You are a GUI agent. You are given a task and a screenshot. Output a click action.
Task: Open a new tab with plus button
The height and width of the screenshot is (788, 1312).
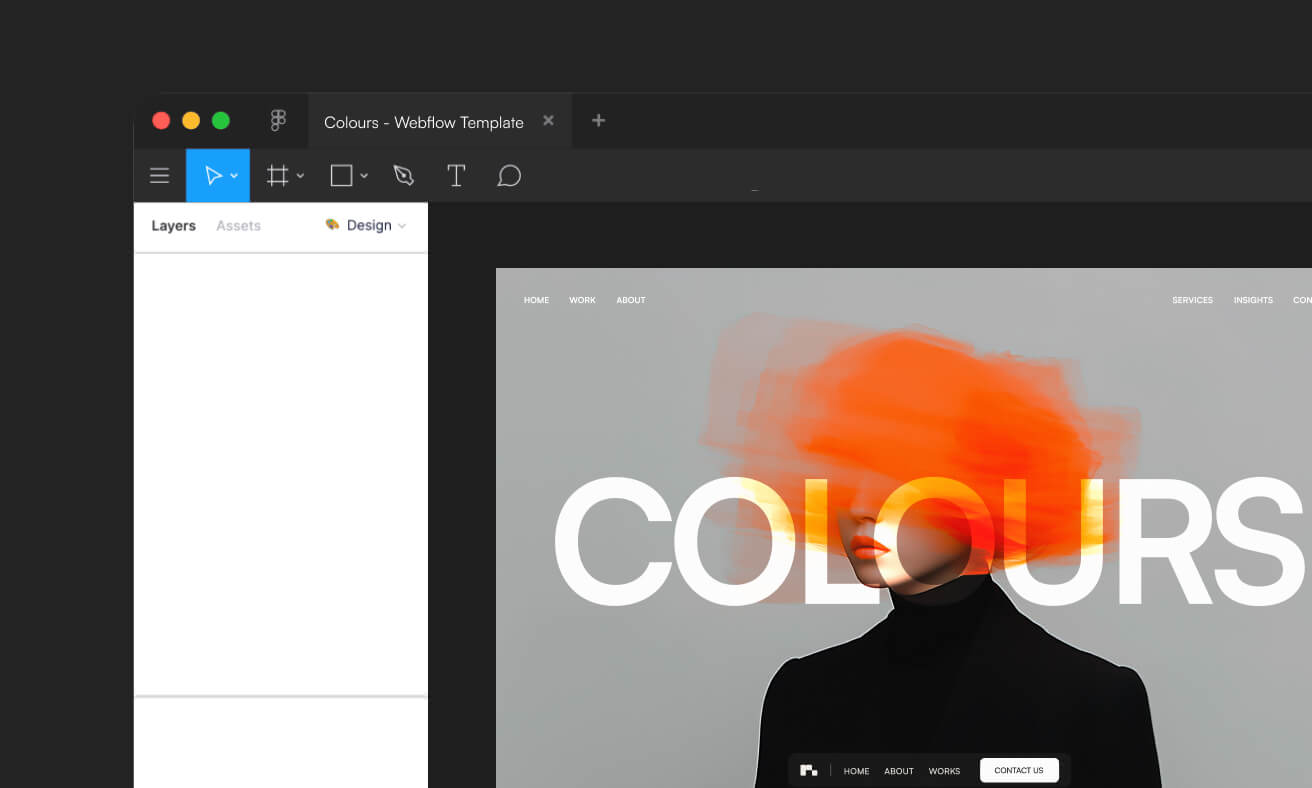(x=598, y=121)
